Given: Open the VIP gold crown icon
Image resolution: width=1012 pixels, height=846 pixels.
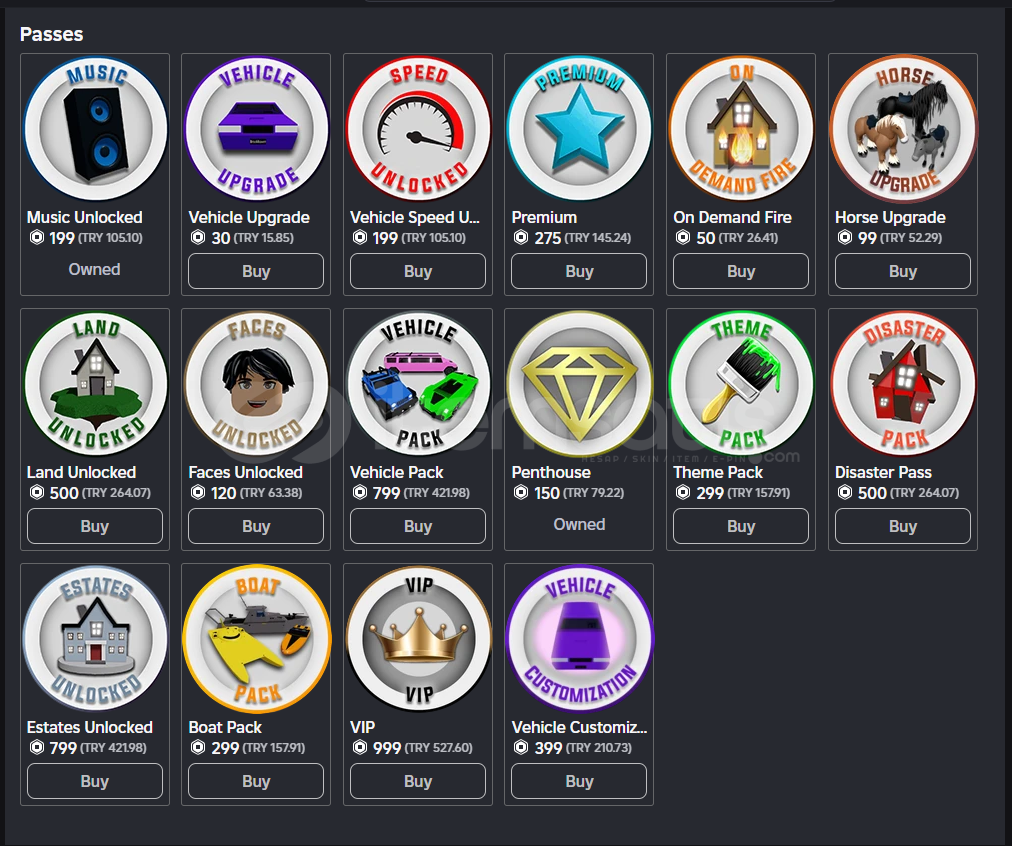Looking at the screenshot, I should (x=418, y=638).
